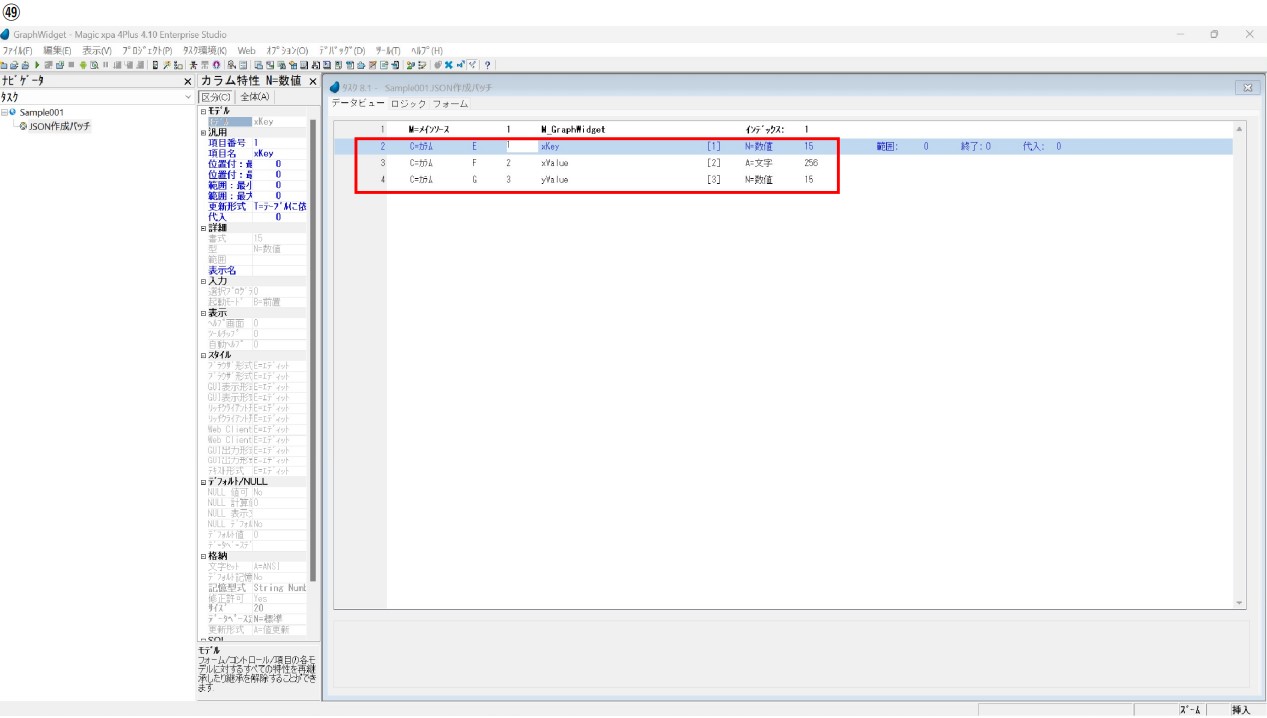Collapse the 詳細 property section
1267x718 pixels.
[203, 228]
